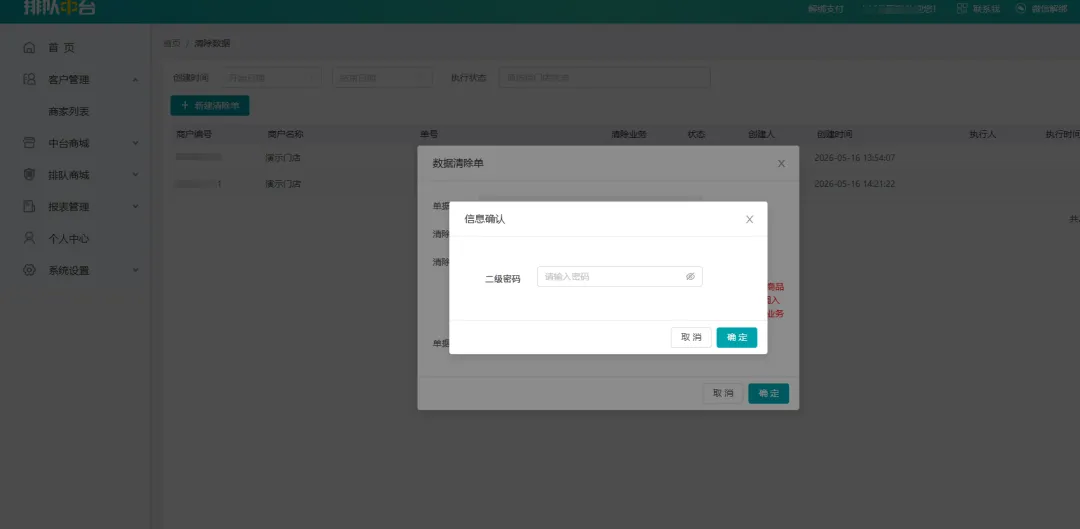Screen dimensions: 1080x529
Task: Click timestamp 2026-05-16 13:54:07
Action: click(855, 158)
